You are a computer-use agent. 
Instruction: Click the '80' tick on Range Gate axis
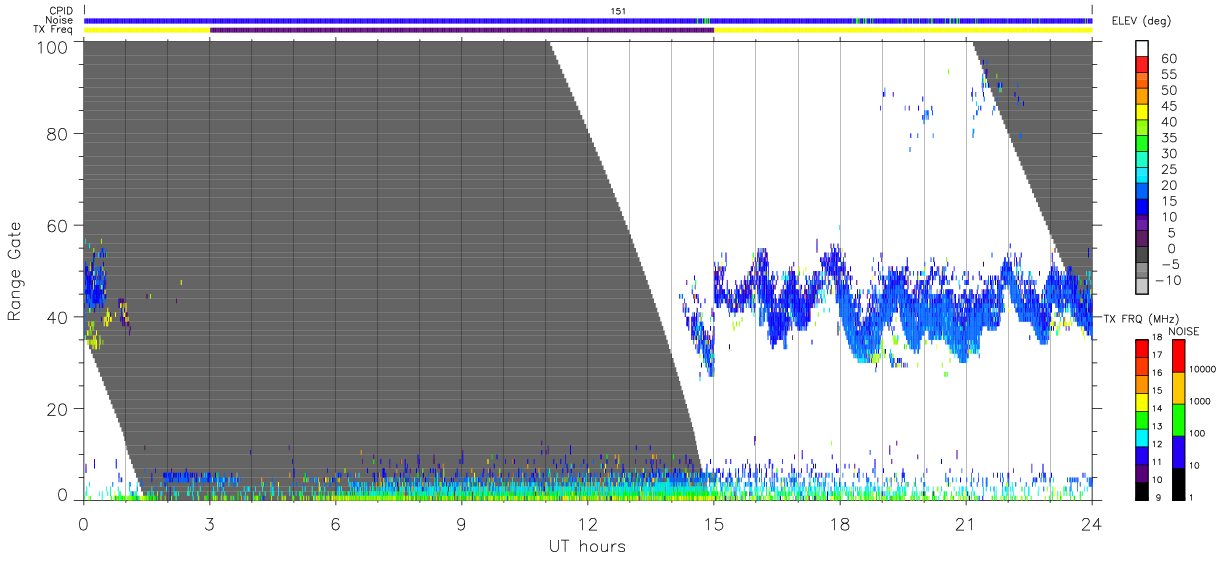pos(57,134)
